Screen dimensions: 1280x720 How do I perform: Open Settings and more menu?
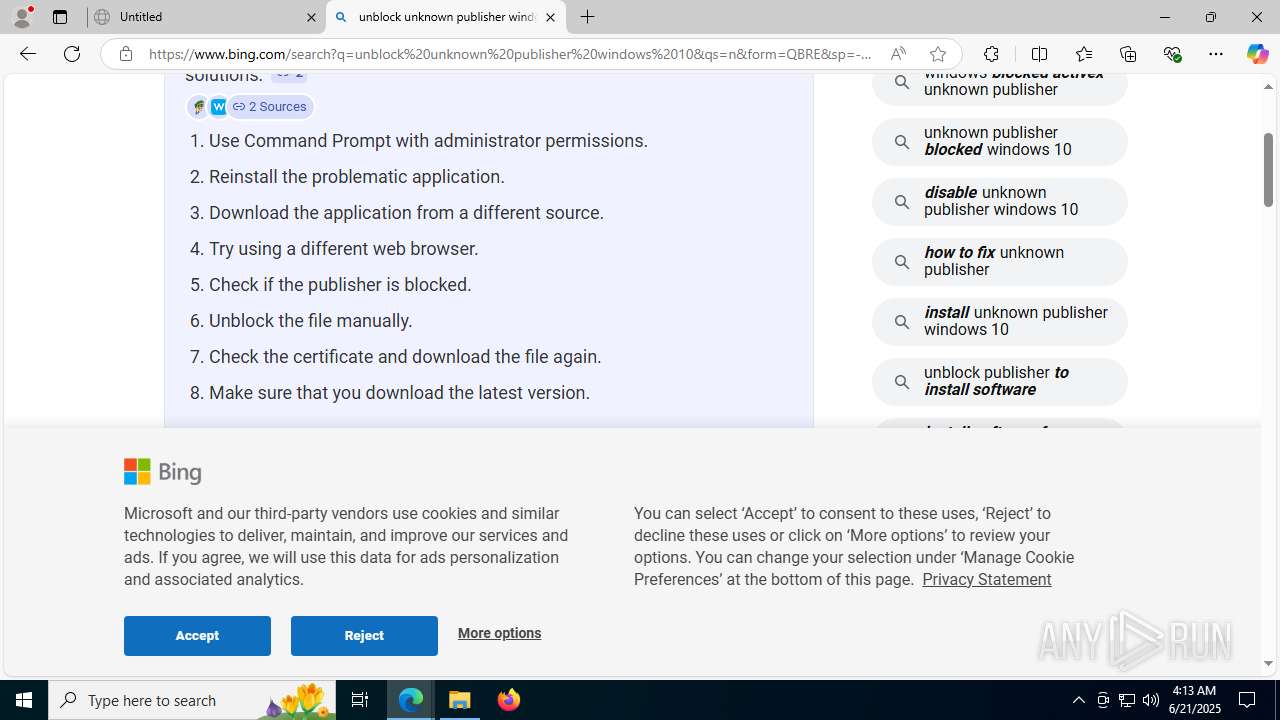(1216, 54)
